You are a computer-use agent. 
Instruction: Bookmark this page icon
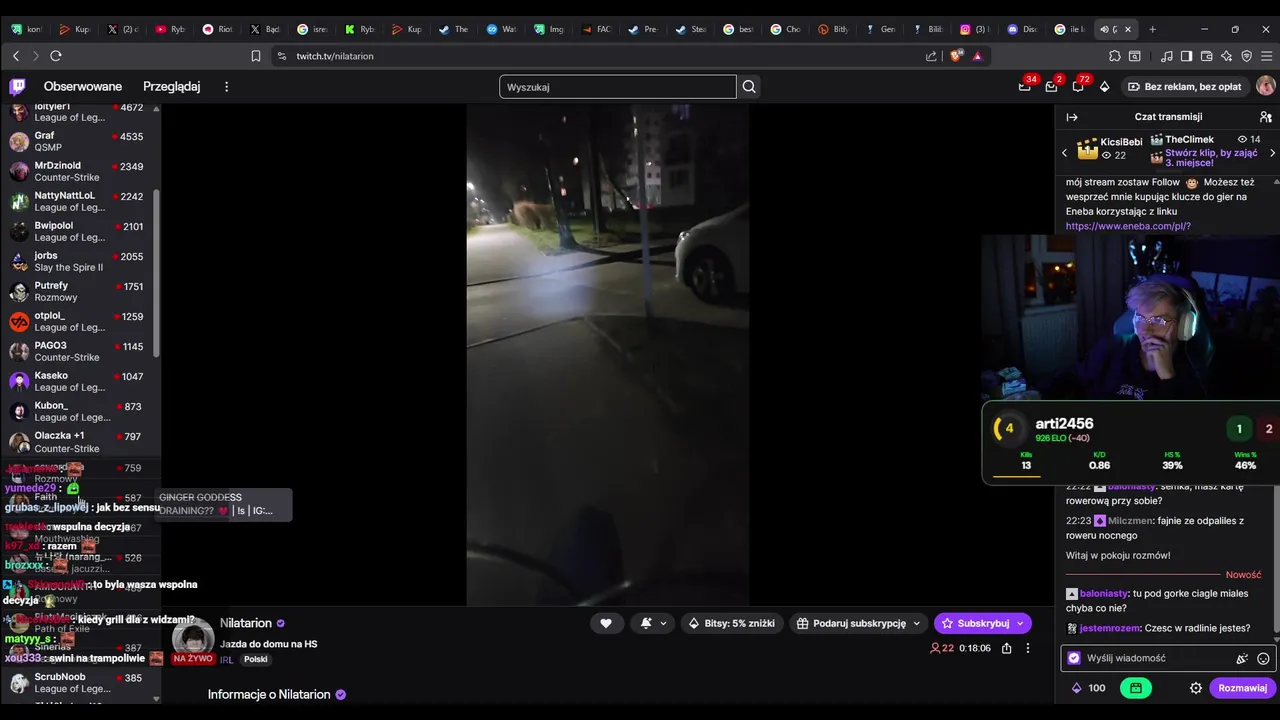point(256,56)
